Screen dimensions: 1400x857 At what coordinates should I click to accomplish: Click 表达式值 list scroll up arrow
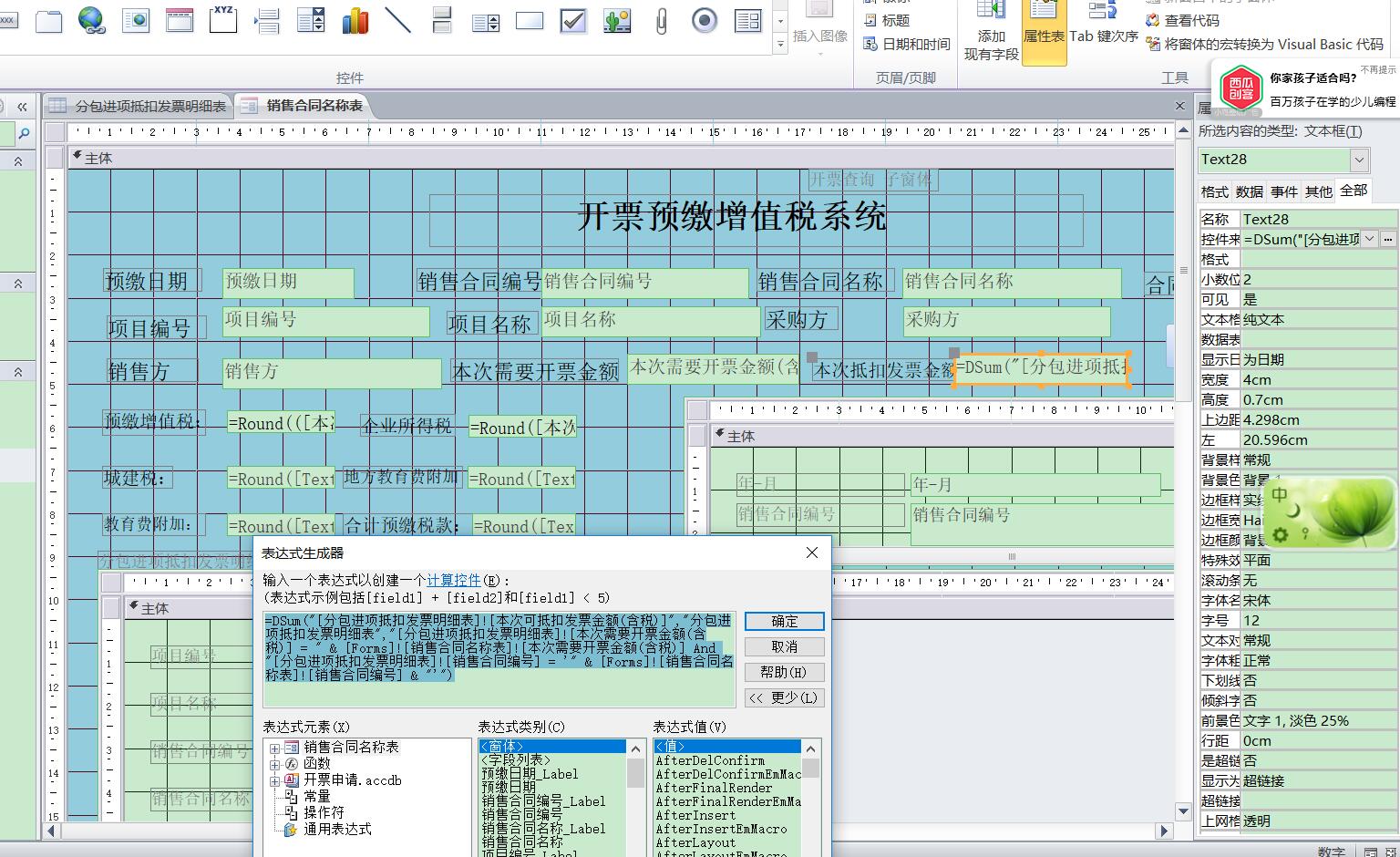811,749
